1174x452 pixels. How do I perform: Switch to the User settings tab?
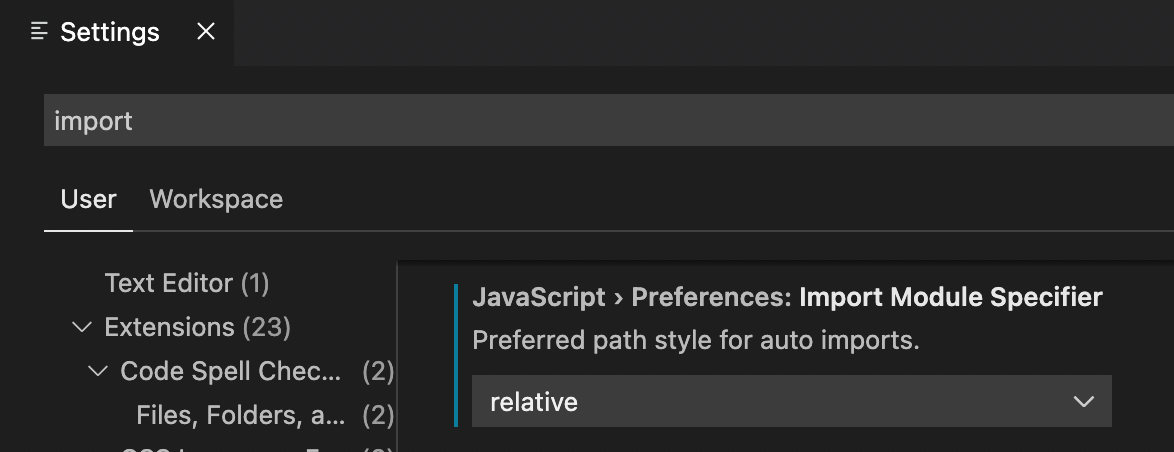pyautogui.click(x=88, y=199)
